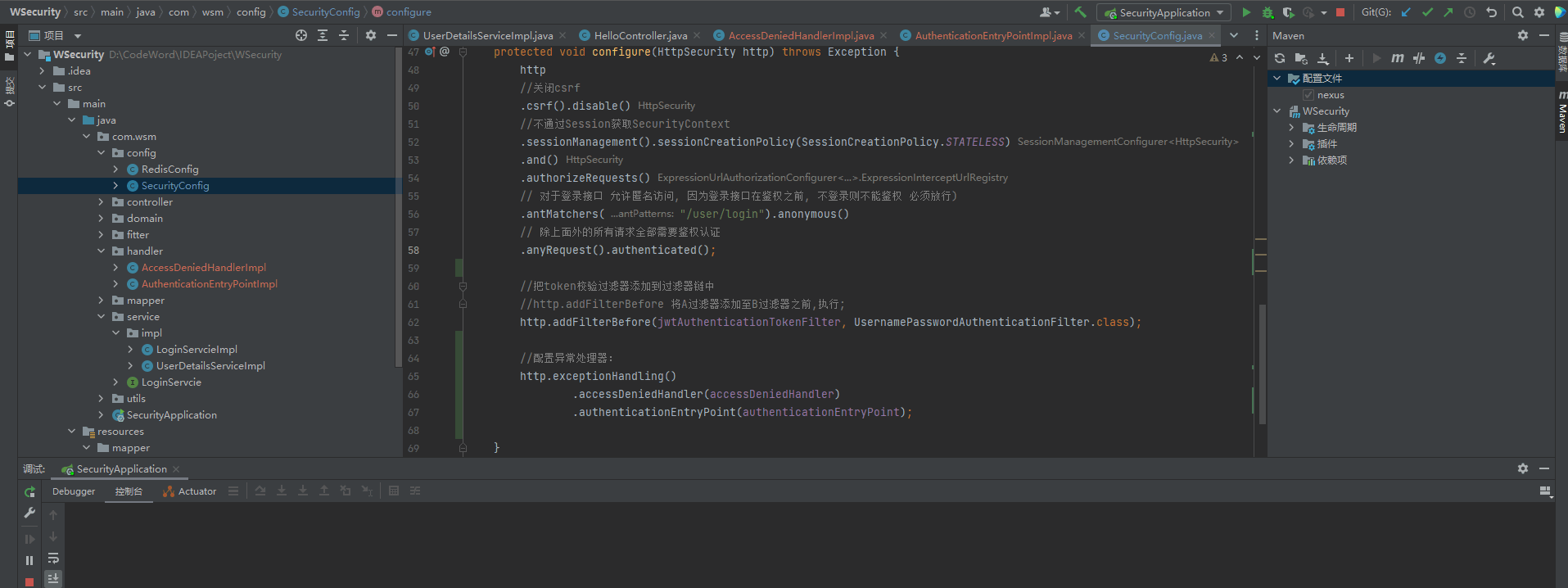Reload all Maven projects
1568x588 pixels.
pyautogui.click(x=1280, y=58)
